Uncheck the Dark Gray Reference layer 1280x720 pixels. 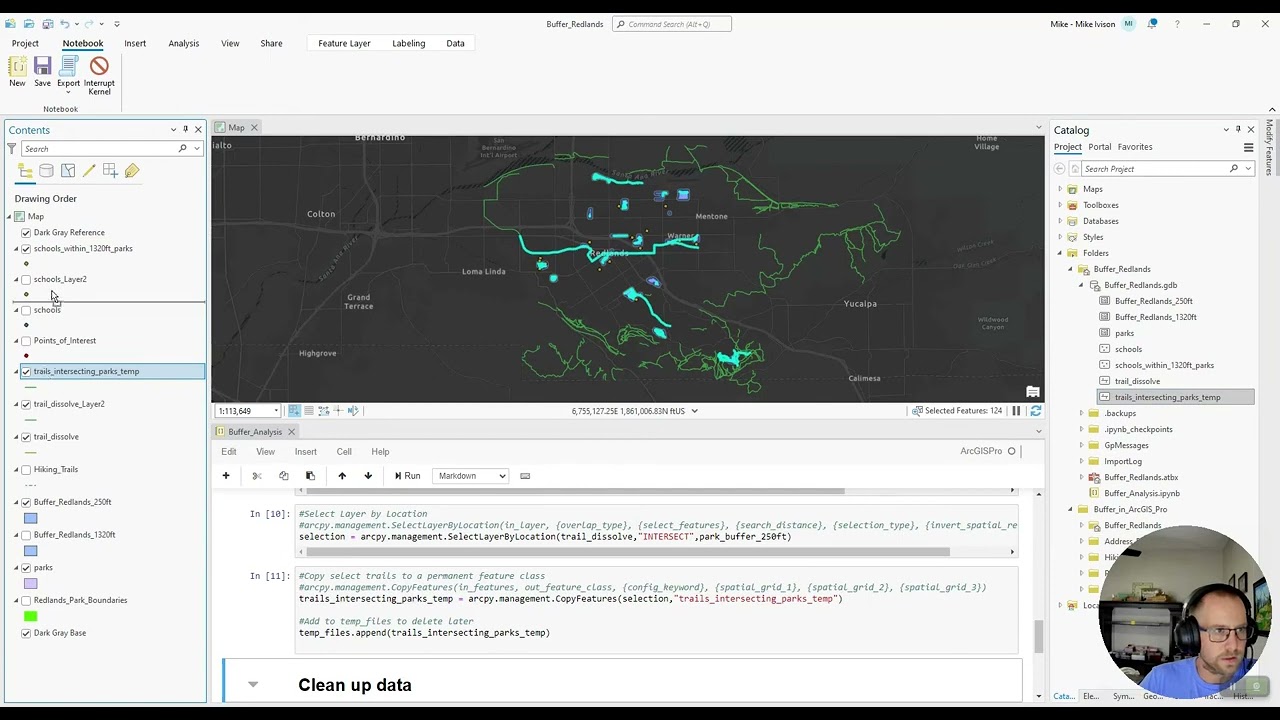[26, 233]
